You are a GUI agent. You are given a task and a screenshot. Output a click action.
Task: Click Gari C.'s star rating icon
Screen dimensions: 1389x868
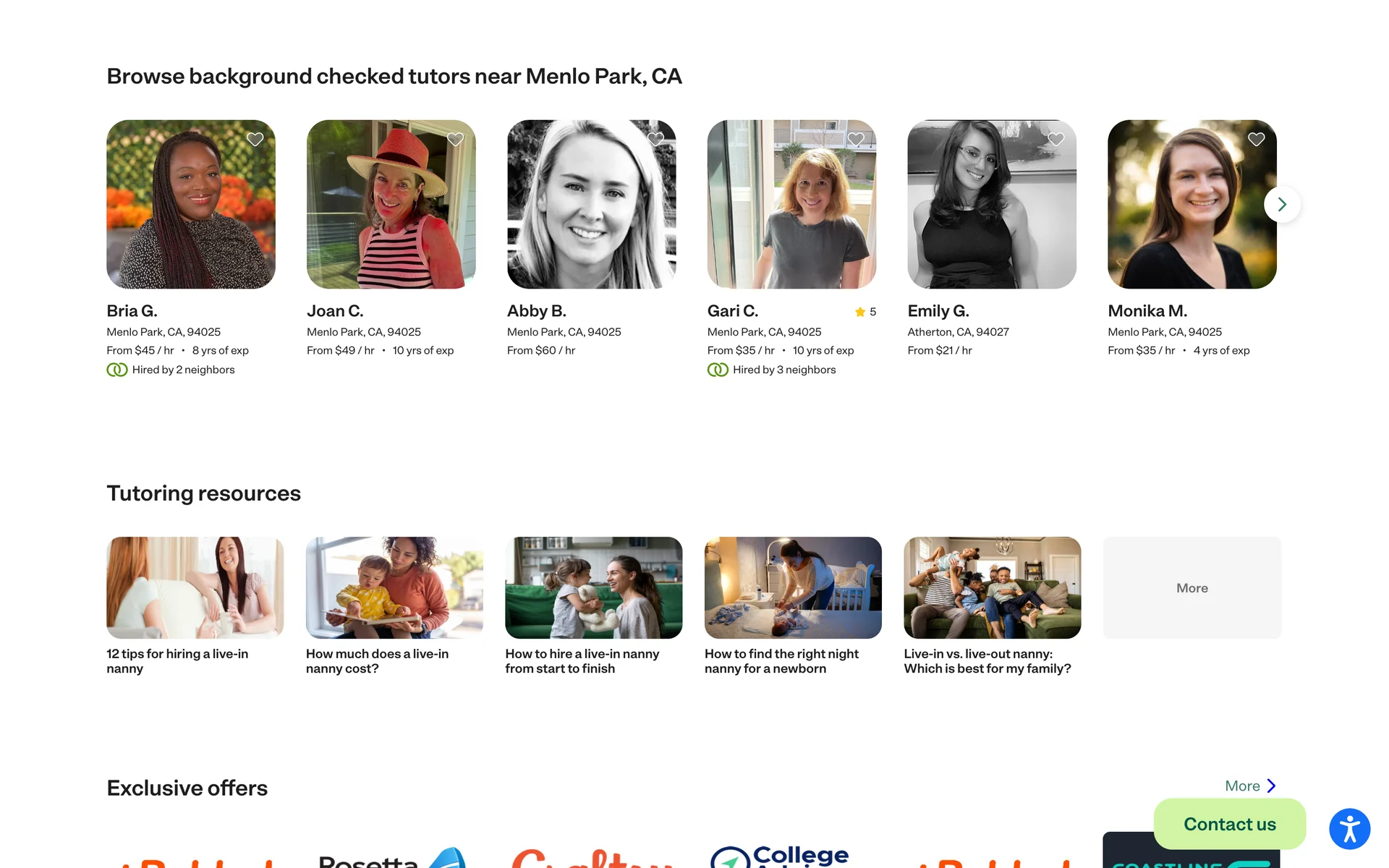[860, 312]
